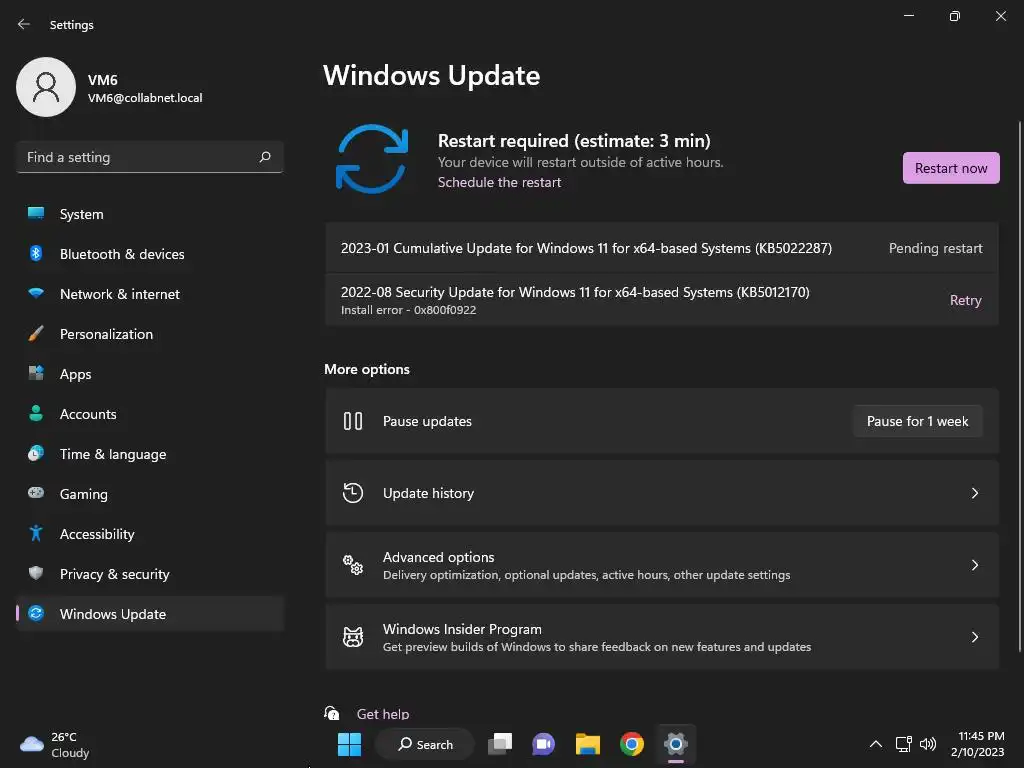This screenshot has height=768, width=1024.
Task: Click the Network wifi icon in the sidebar
Action: coord(36,293)
